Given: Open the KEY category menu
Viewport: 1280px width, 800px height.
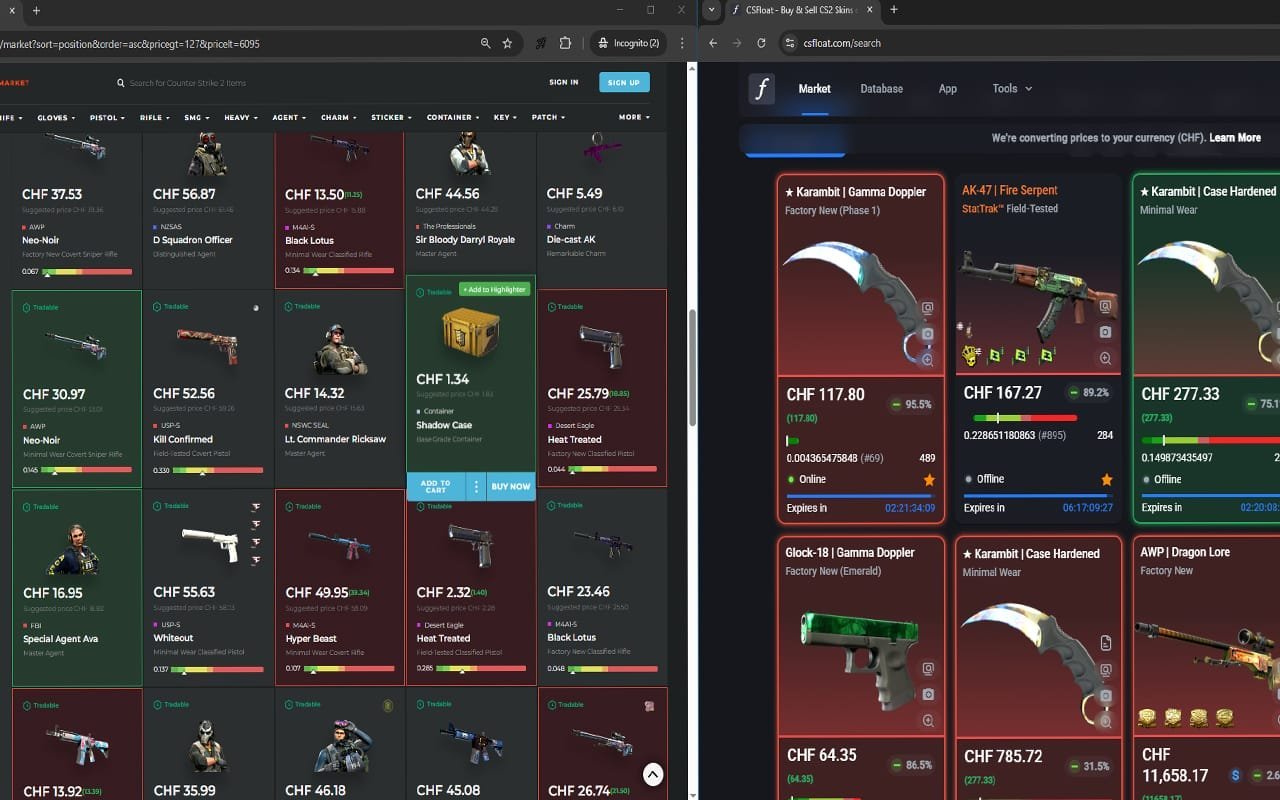Looking at the screenshot, I should 505,118.
